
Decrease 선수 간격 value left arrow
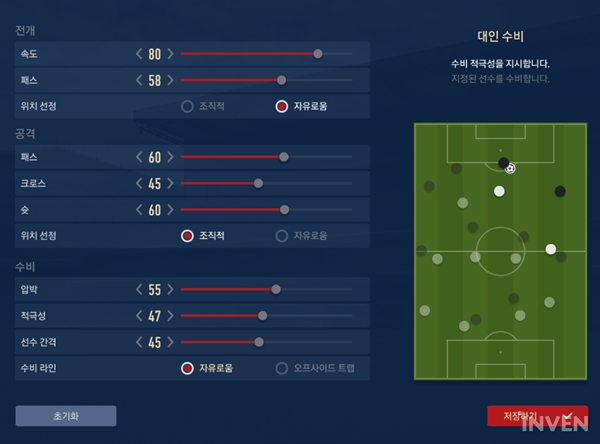[x=139, y=342]
